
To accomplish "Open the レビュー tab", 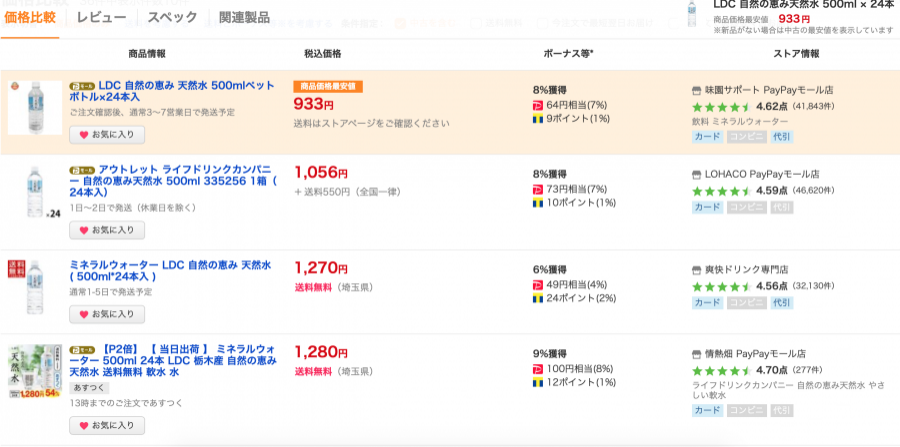I will 101,18.
